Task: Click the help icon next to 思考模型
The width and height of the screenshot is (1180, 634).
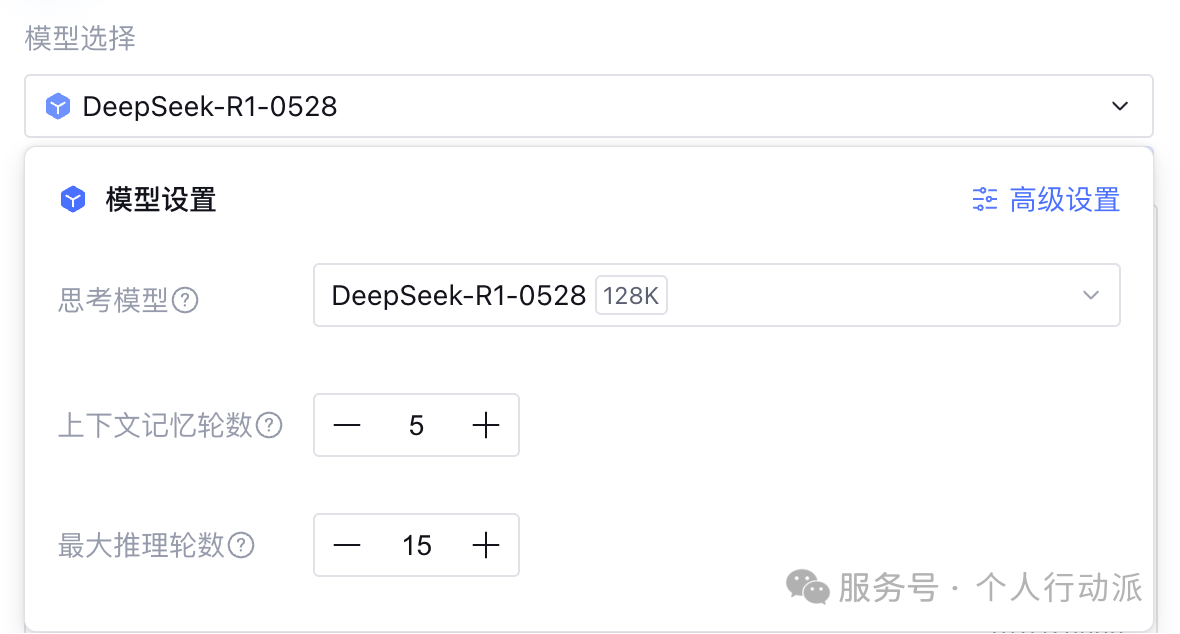Action: 185,300
